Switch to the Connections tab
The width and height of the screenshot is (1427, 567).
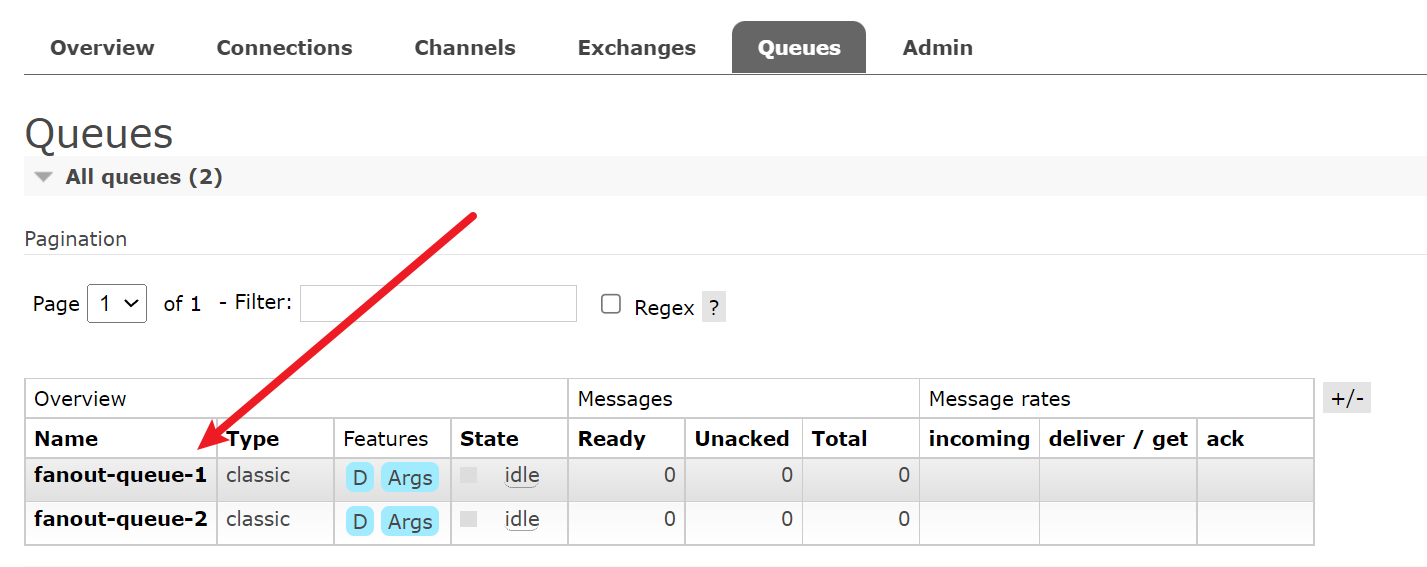pyautogui.click(x=284, y=47)
